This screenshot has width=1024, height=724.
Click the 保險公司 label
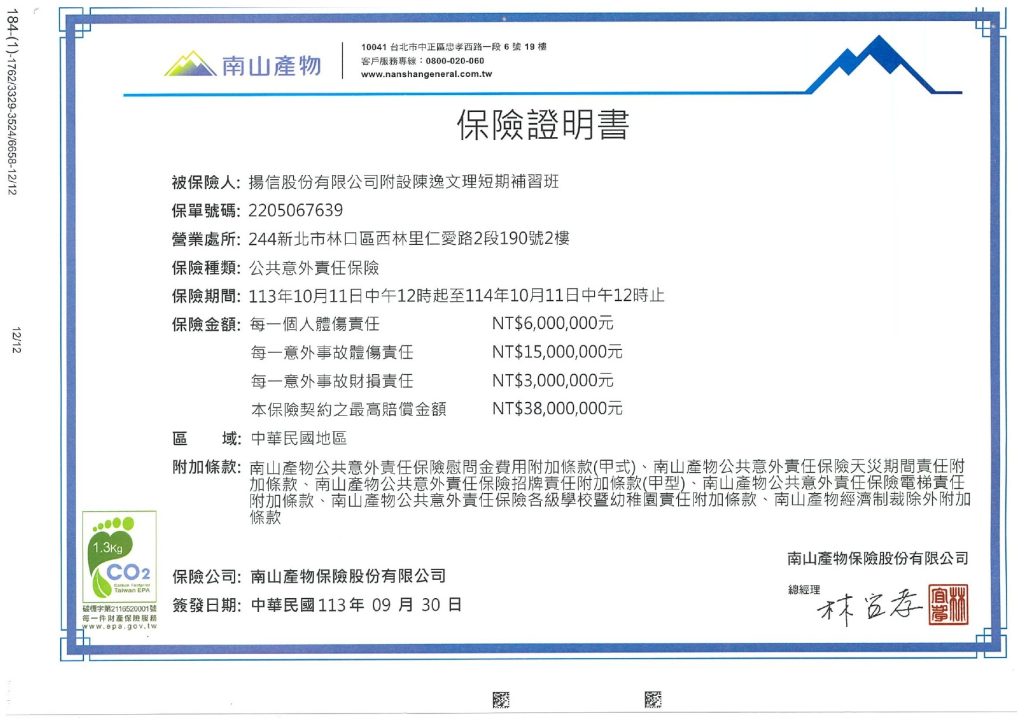click(x=206, y=576)
